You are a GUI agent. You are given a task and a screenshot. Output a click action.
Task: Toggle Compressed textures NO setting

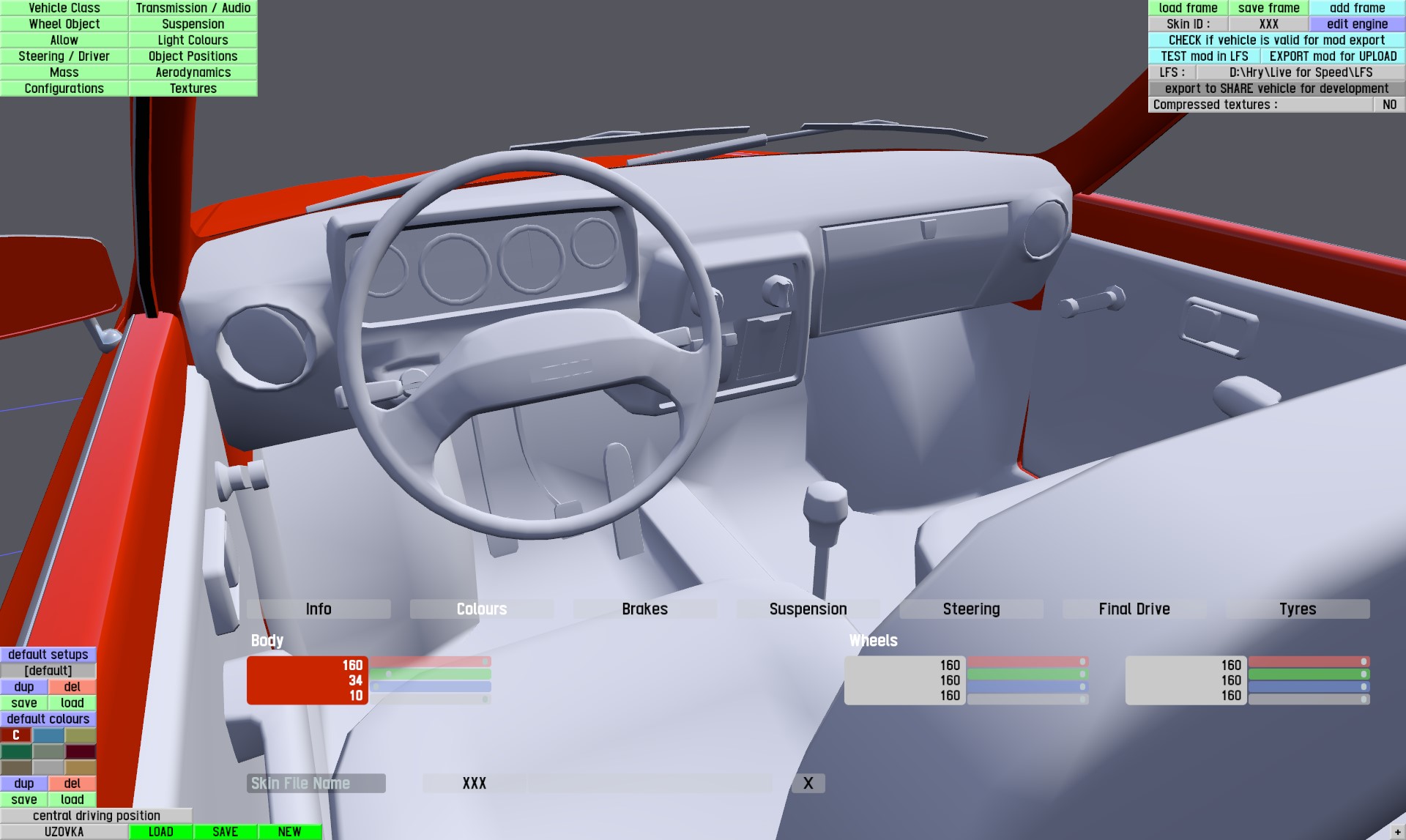(x=1388, y=105)
